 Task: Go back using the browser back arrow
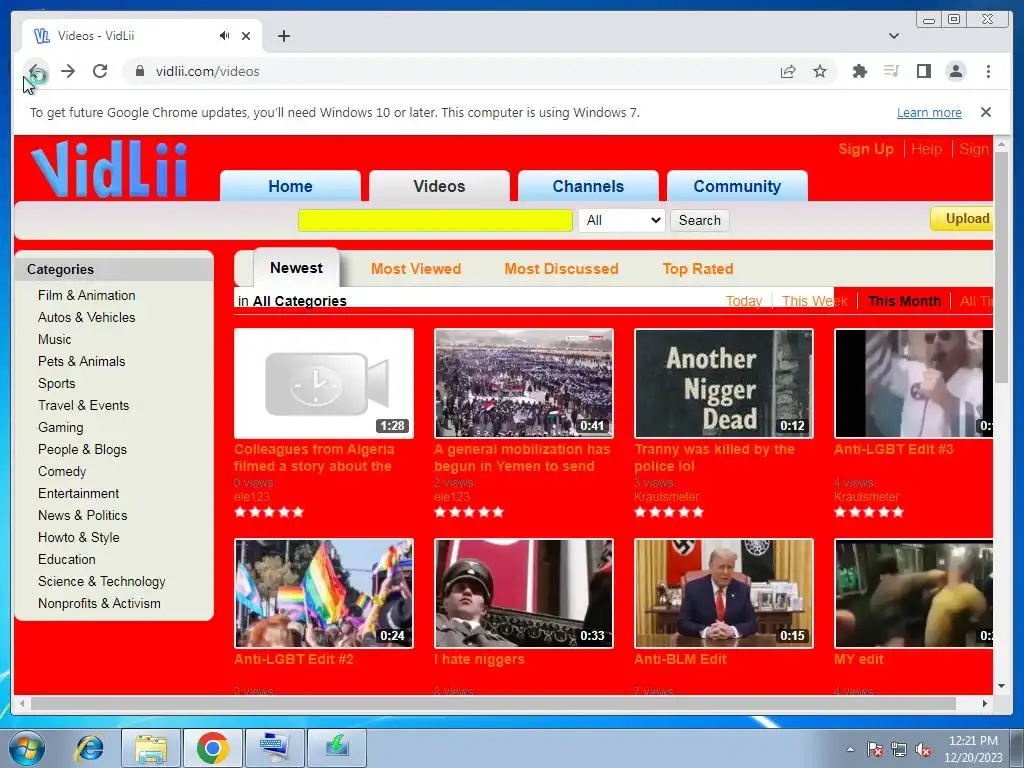[x=37, y=71]
